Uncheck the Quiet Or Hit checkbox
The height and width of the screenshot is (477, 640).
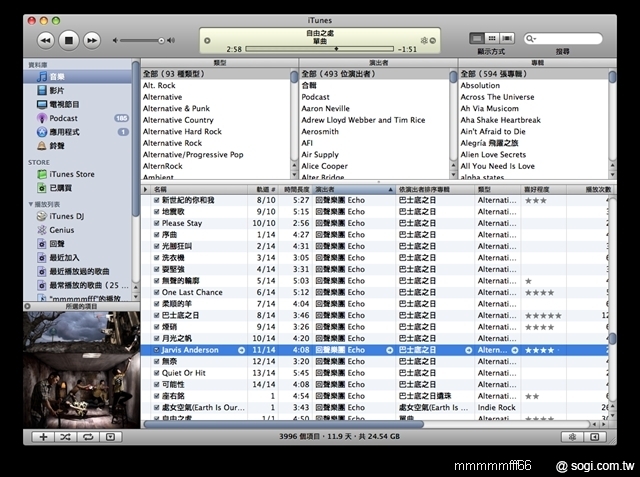156,373
